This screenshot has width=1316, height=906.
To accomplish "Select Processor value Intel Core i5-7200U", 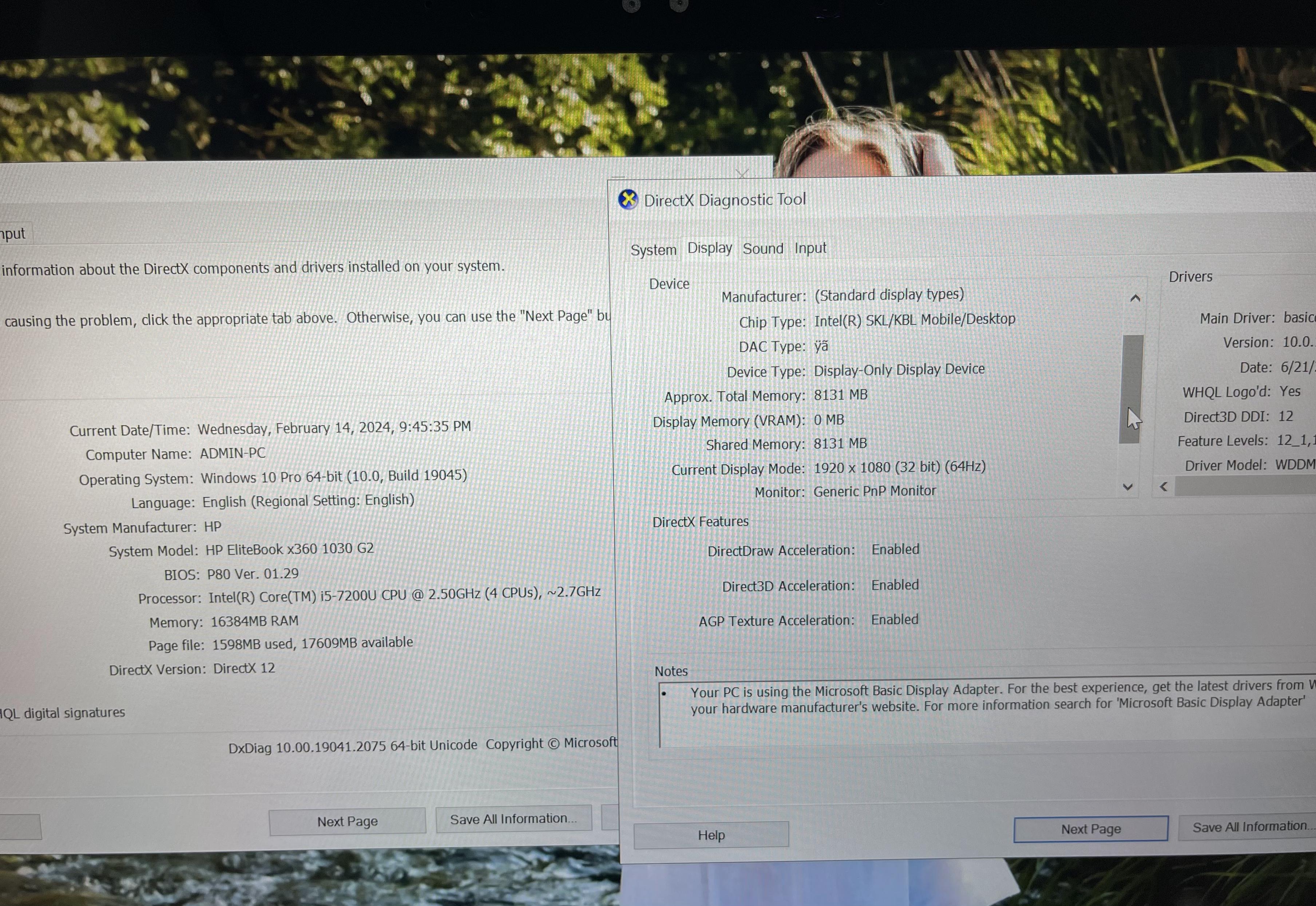I will [404, 594].
